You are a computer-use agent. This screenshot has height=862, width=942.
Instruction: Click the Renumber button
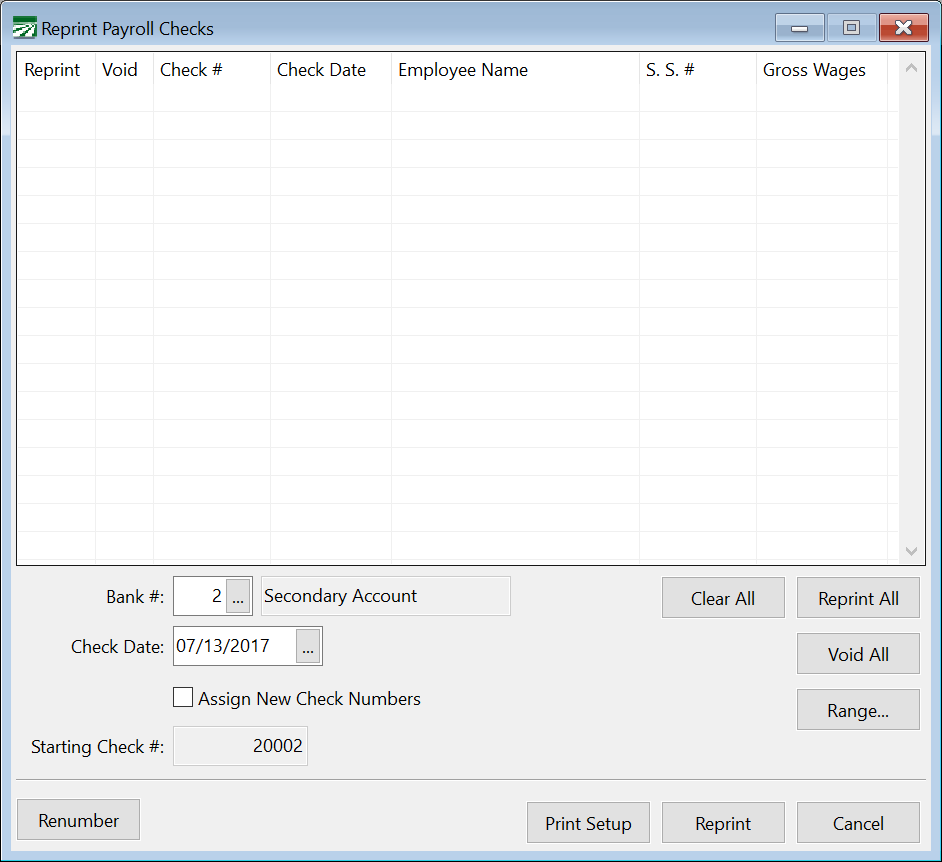[78, 819]
